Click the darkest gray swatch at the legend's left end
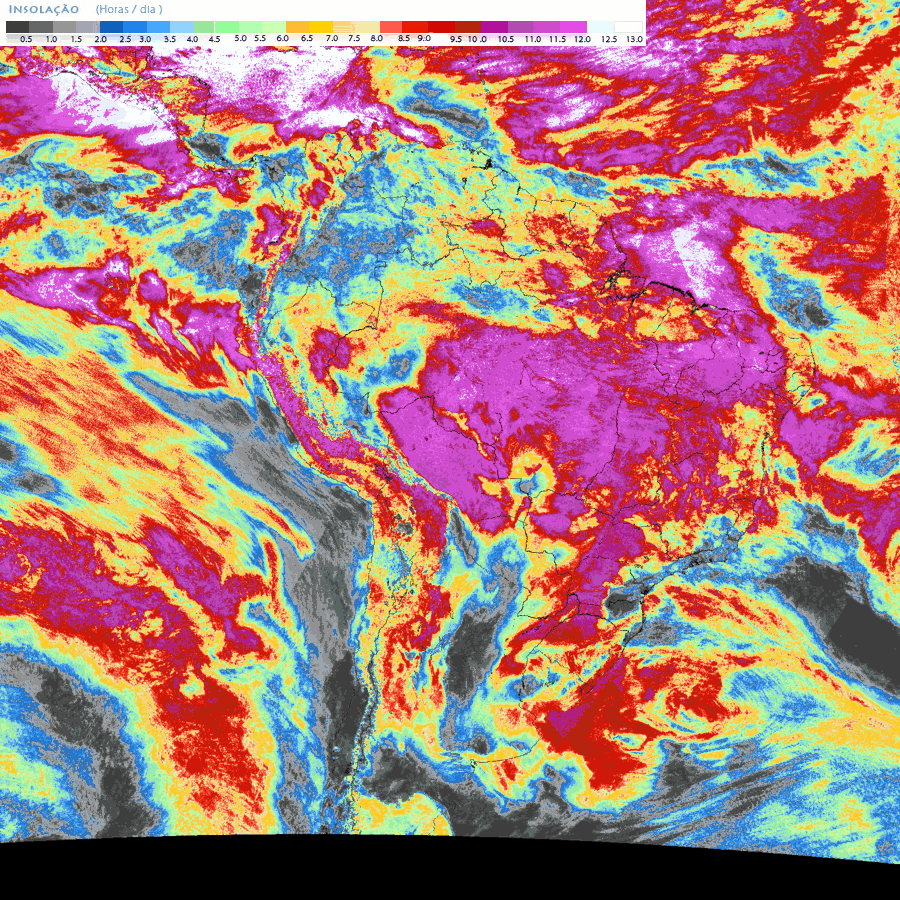The image size is (900, 900). [x=17, y=27]
